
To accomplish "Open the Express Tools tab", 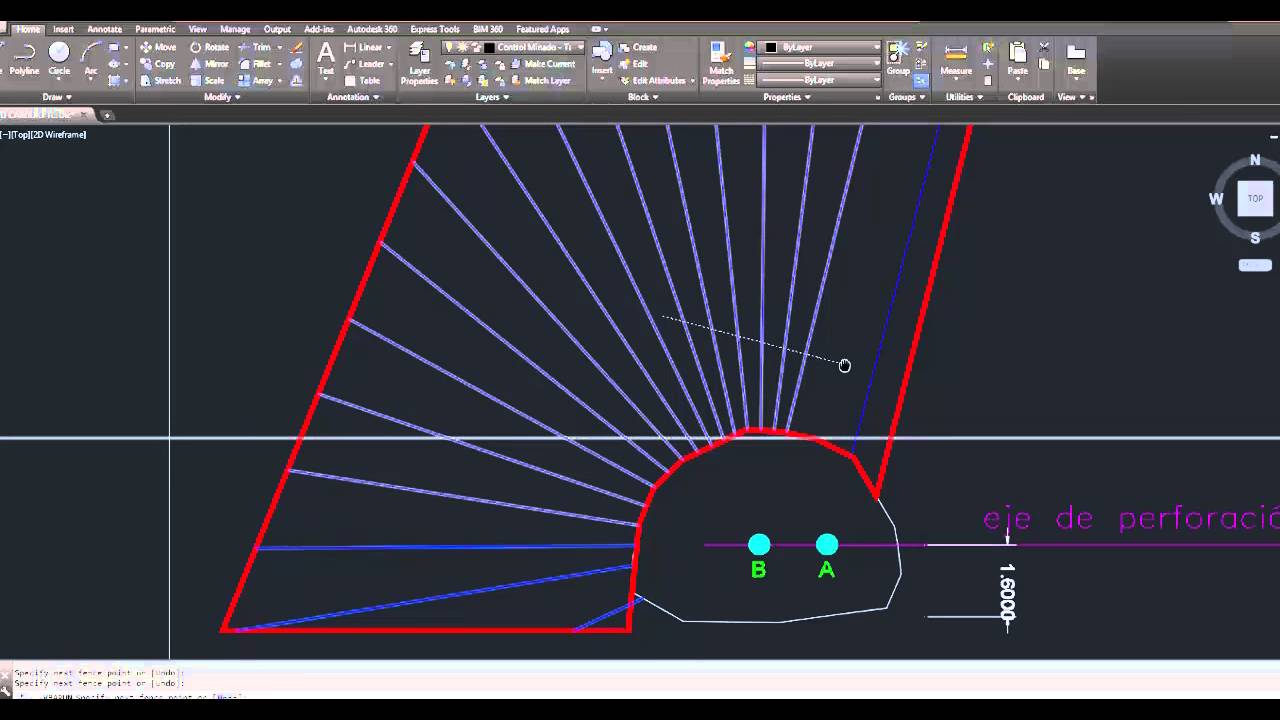I will click(x=434, y=29).
